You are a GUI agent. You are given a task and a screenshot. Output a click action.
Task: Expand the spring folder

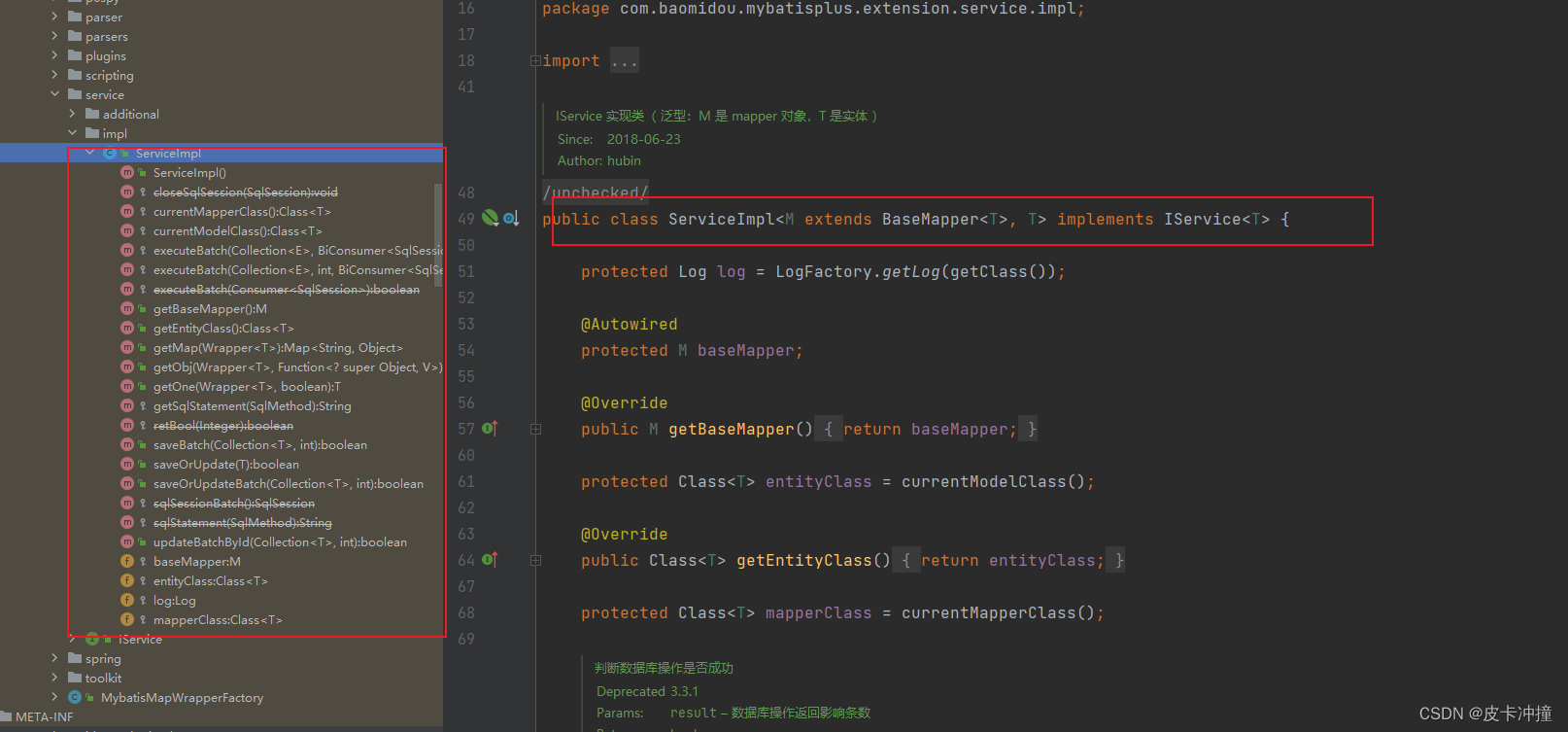click(x=54, y=658)
